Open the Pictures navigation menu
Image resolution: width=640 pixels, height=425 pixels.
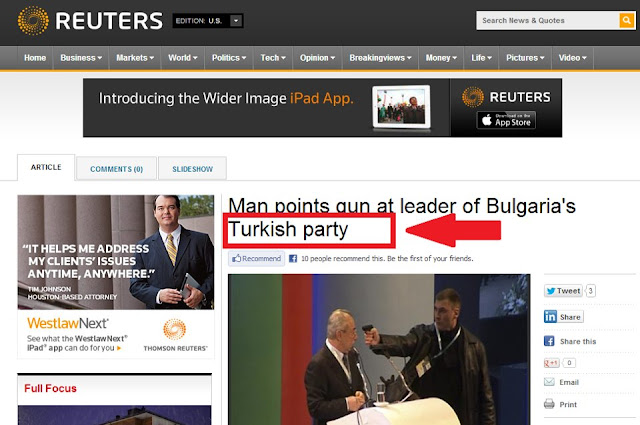[525, 58]
